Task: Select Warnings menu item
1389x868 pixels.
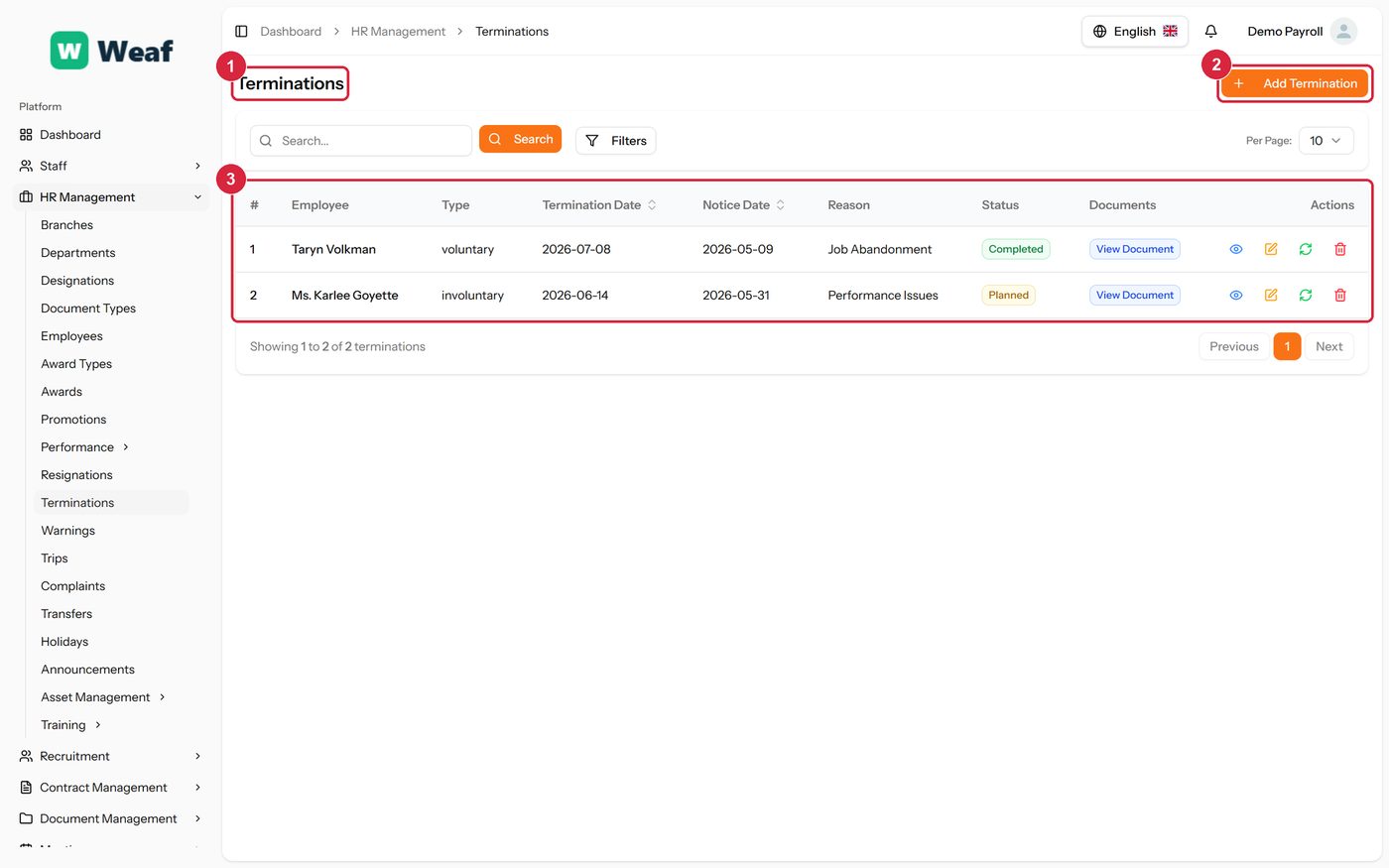Action: pos(67,531)
